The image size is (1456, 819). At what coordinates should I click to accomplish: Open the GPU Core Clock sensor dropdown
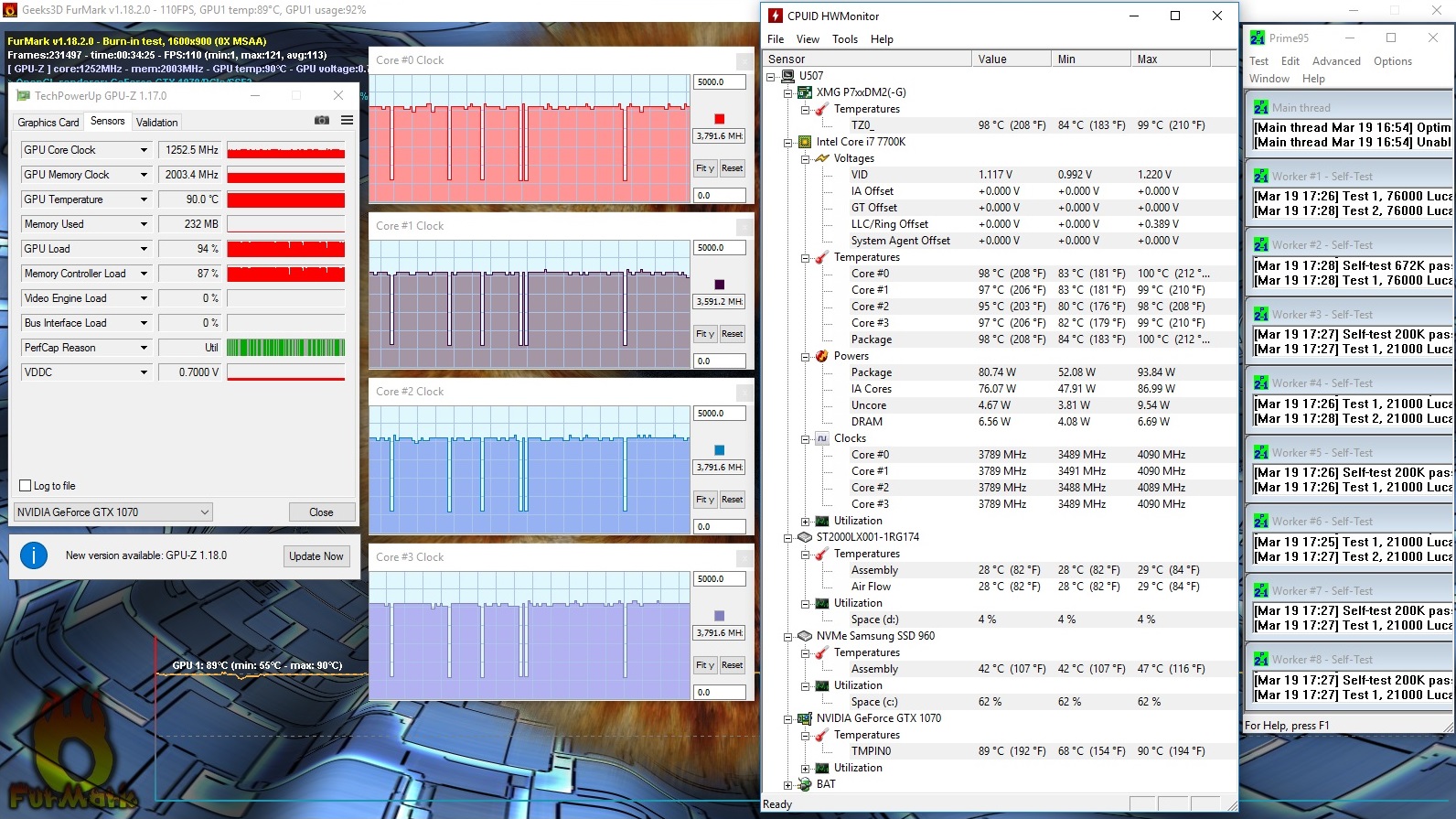tap(144, 150)
